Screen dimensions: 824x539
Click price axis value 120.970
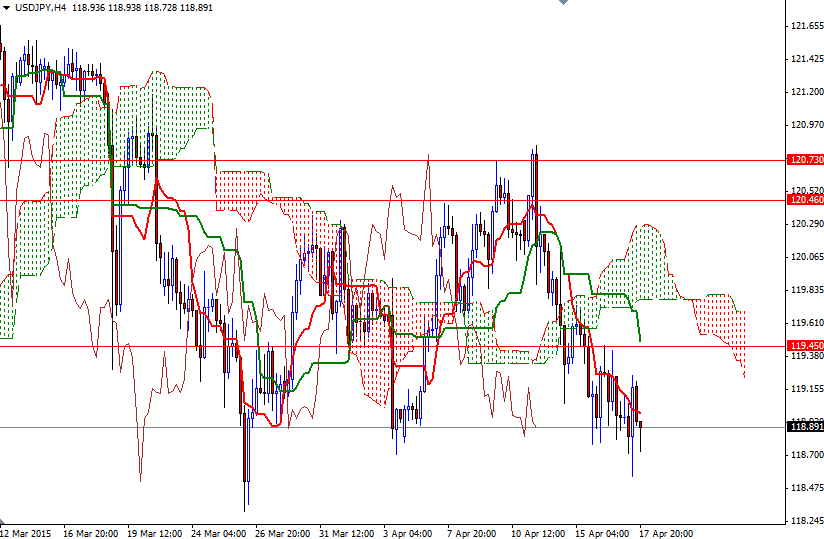click(807, 125)
